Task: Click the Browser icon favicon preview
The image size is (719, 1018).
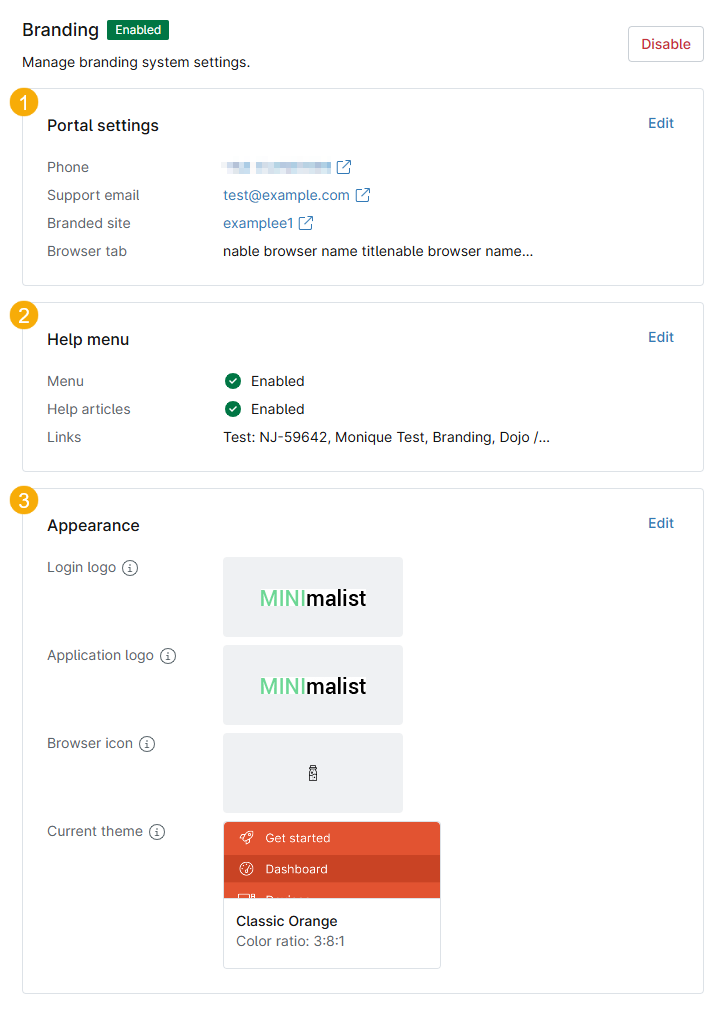Action: [x=313, y=773]
